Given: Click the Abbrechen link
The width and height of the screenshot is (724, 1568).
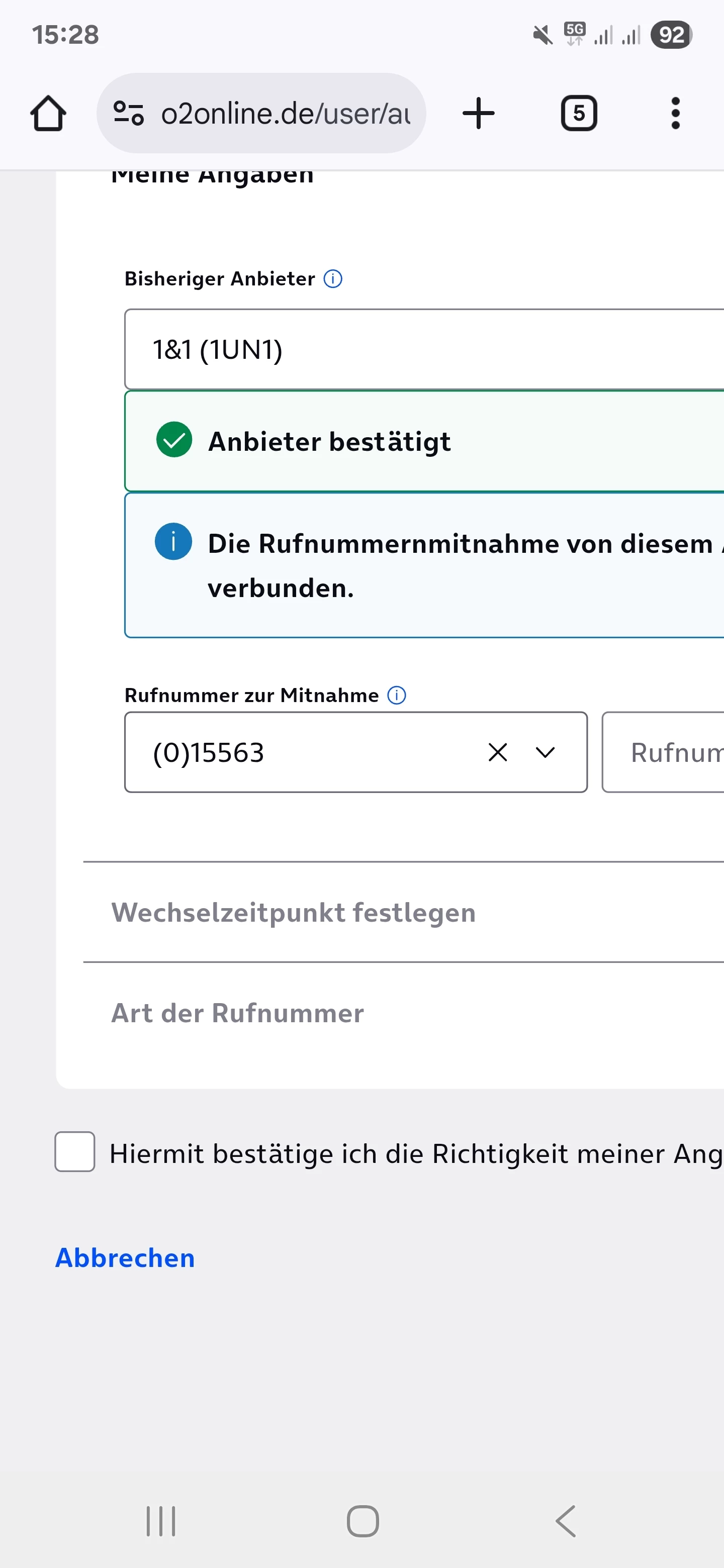Looking at the screenshot, I should click(125, 1258).
